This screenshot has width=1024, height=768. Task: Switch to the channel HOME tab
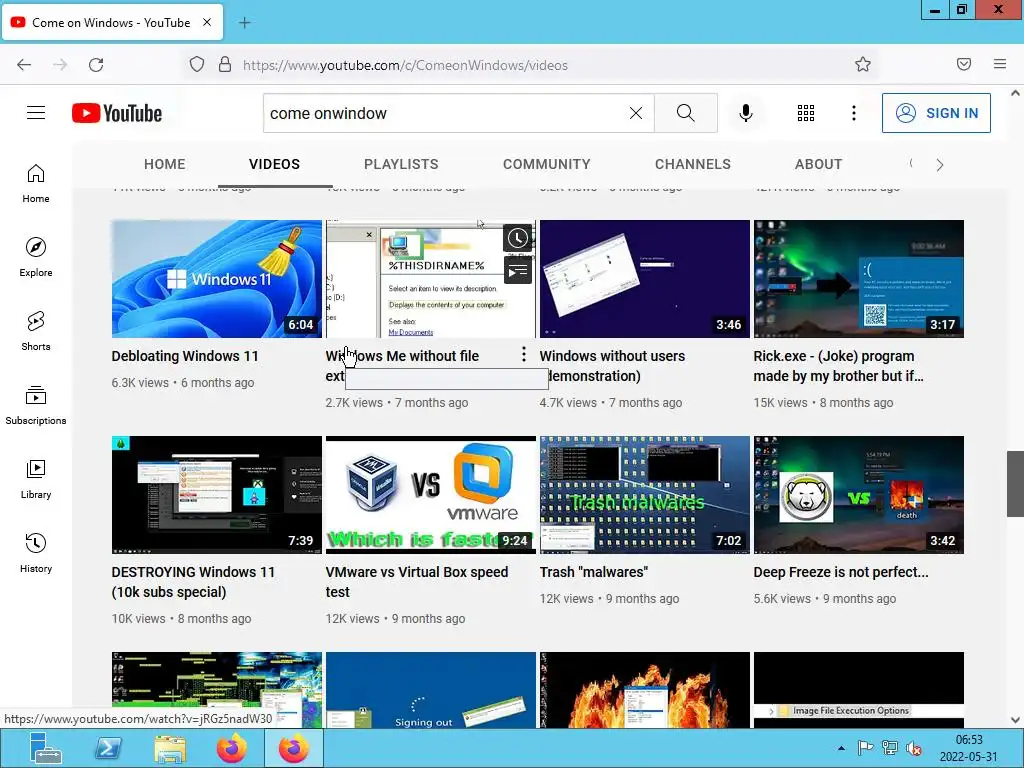pos(165,165)
